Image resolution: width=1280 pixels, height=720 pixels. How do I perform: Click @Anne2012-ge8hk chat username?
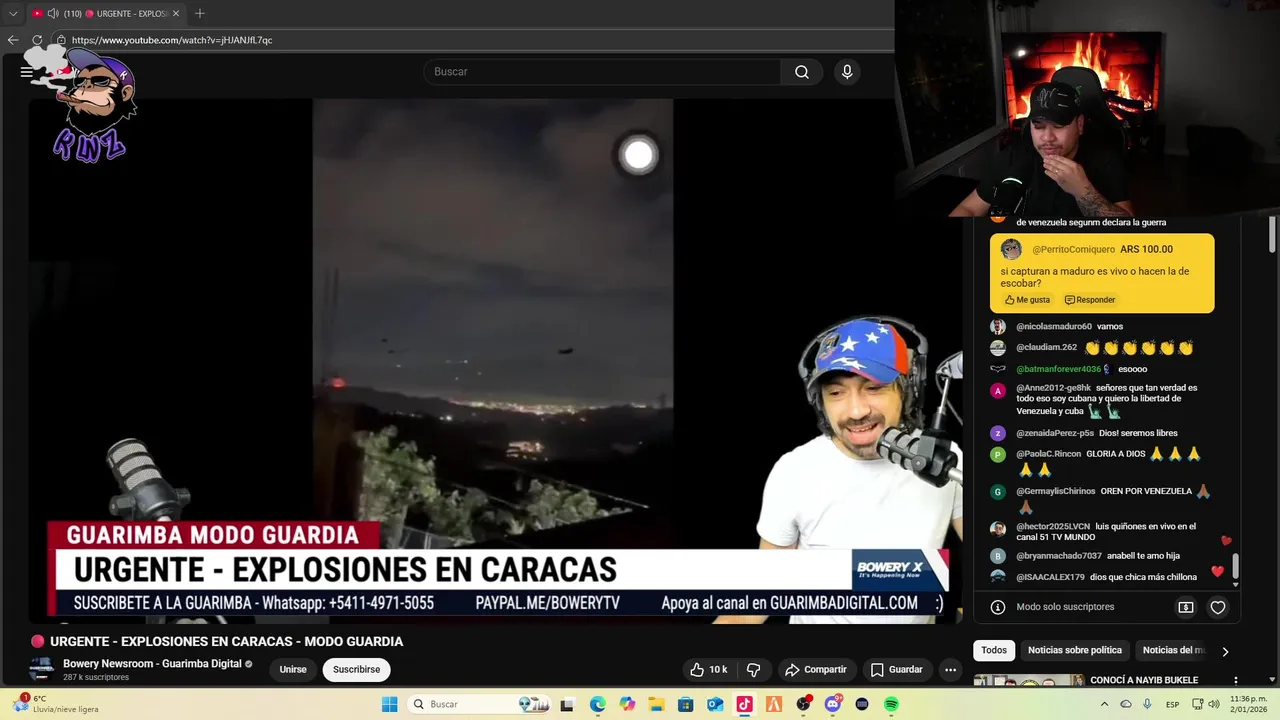pyautogui.click(x=1053, y=388)
